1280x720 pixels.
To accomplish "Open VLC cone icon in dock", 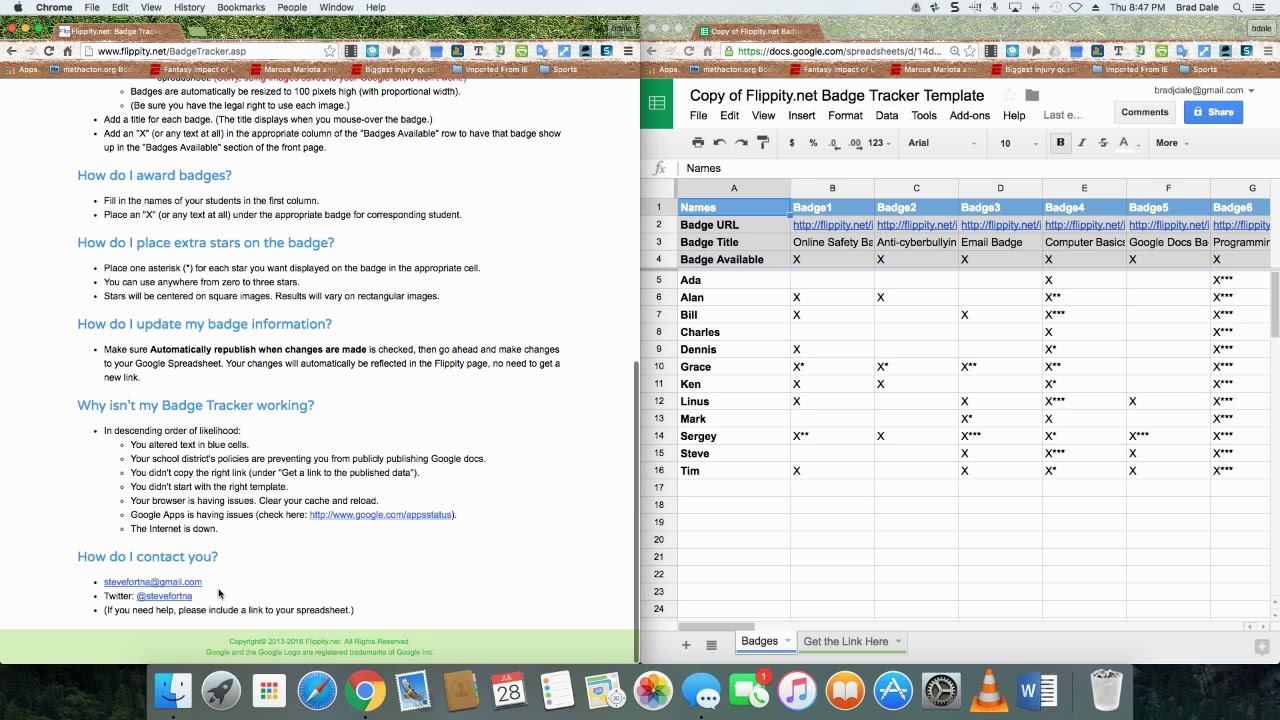I will [x=989, y=691].
